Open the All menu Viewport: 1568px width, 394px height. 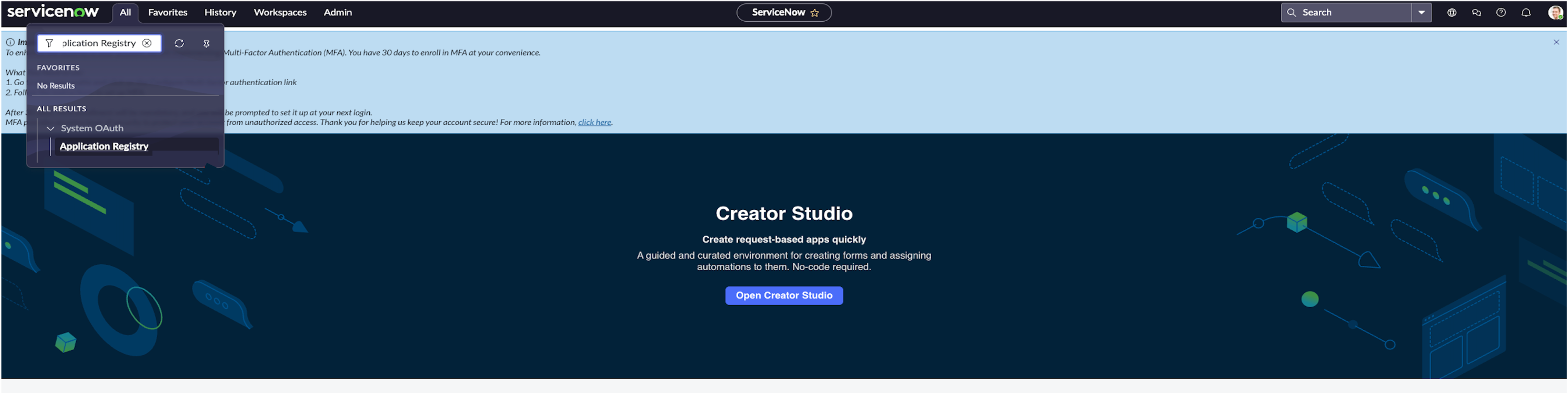point(125,12)
